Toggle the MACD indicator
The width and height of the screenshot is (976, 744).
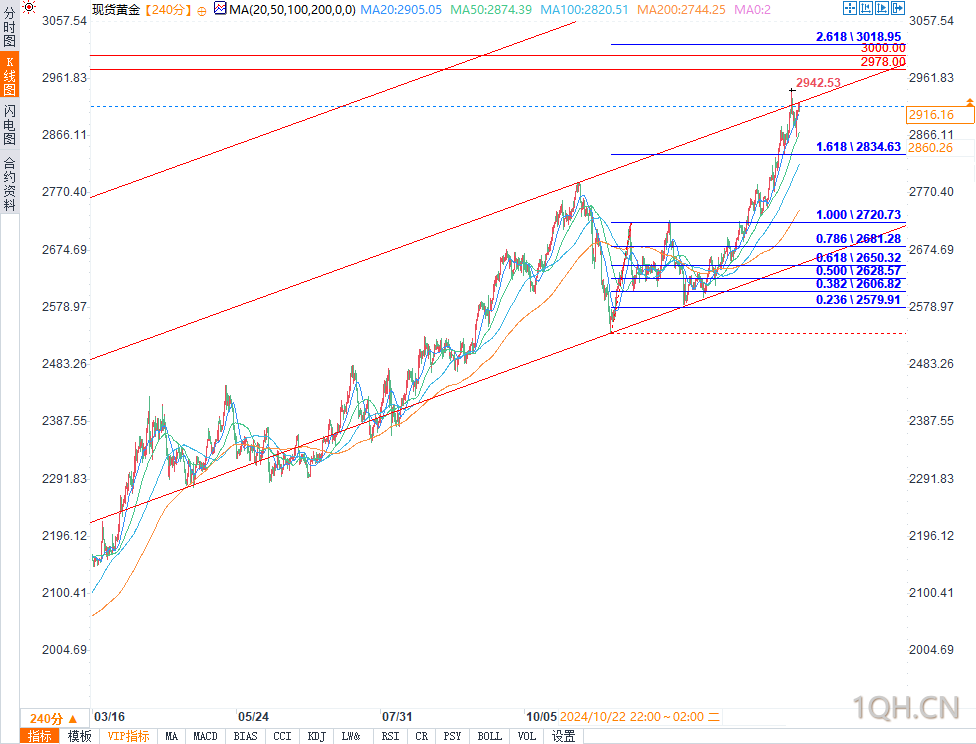tap(205, 737)
